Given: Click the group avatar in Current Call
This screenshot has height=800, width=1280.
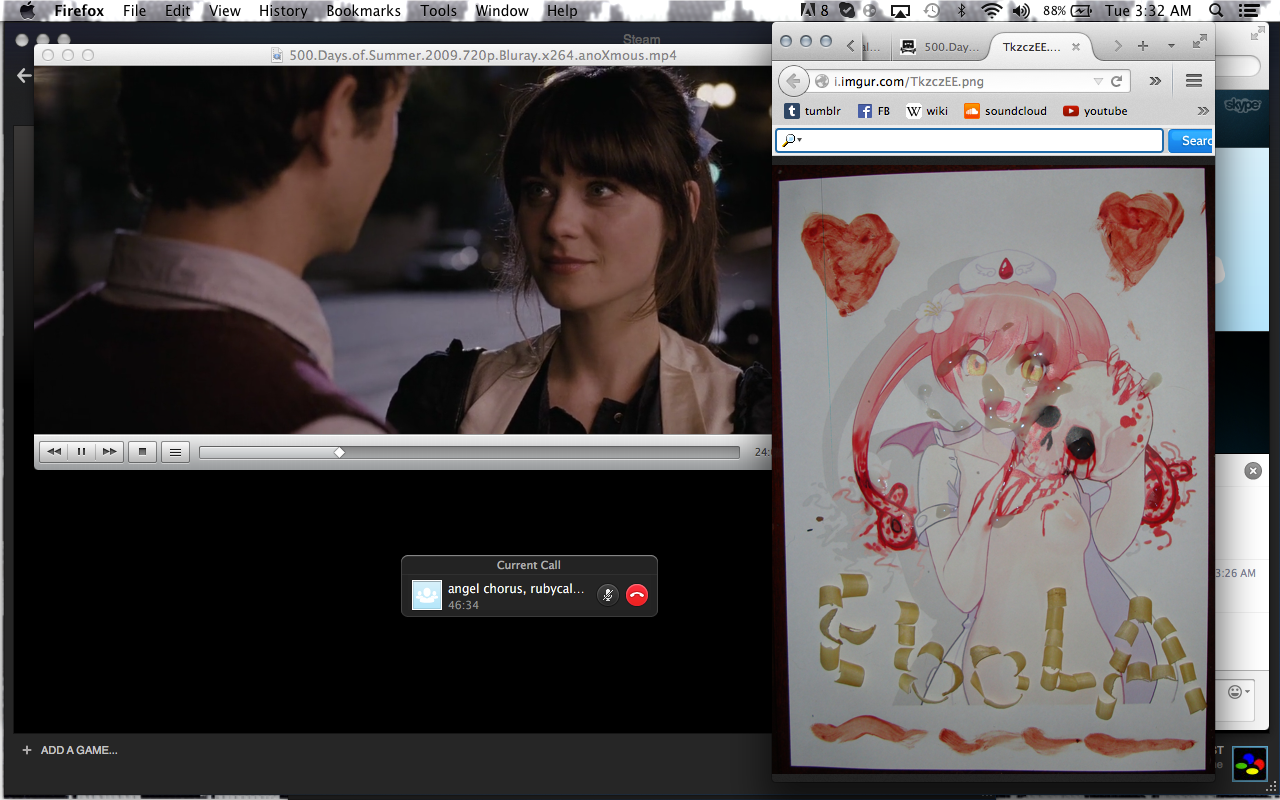Looking at the screenshot, I should pos(427,595).
